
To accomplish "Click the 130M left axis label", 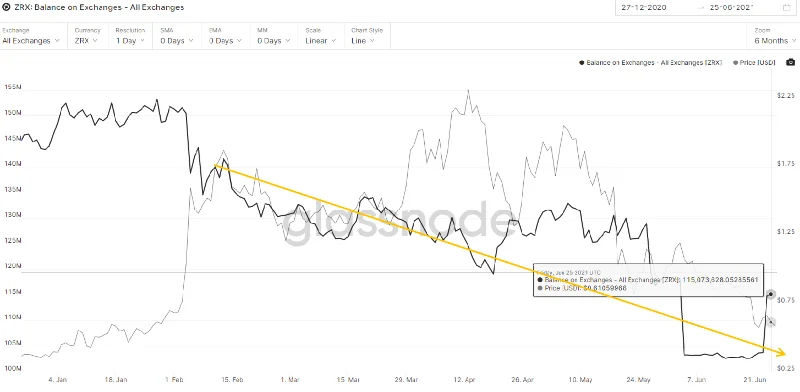I will [12, 215].
